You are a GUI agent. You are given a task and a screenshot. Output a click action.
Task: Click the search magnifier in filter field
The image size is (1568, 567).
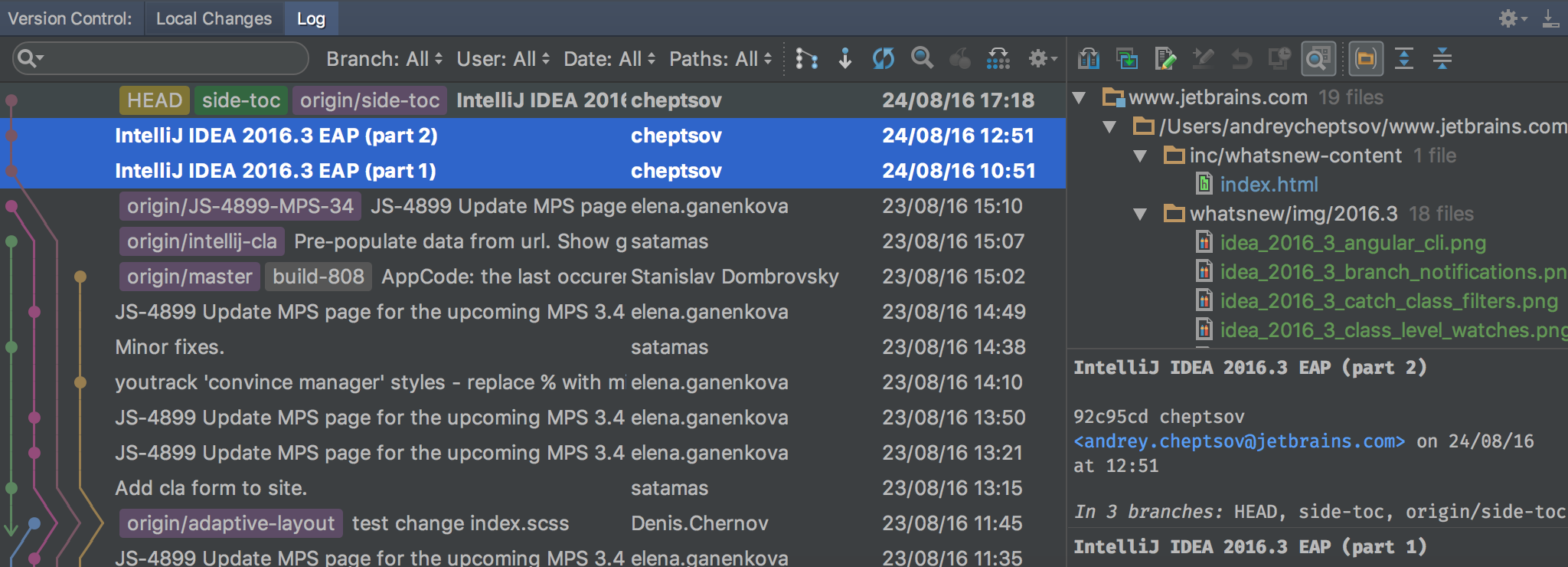coord(30,58)
